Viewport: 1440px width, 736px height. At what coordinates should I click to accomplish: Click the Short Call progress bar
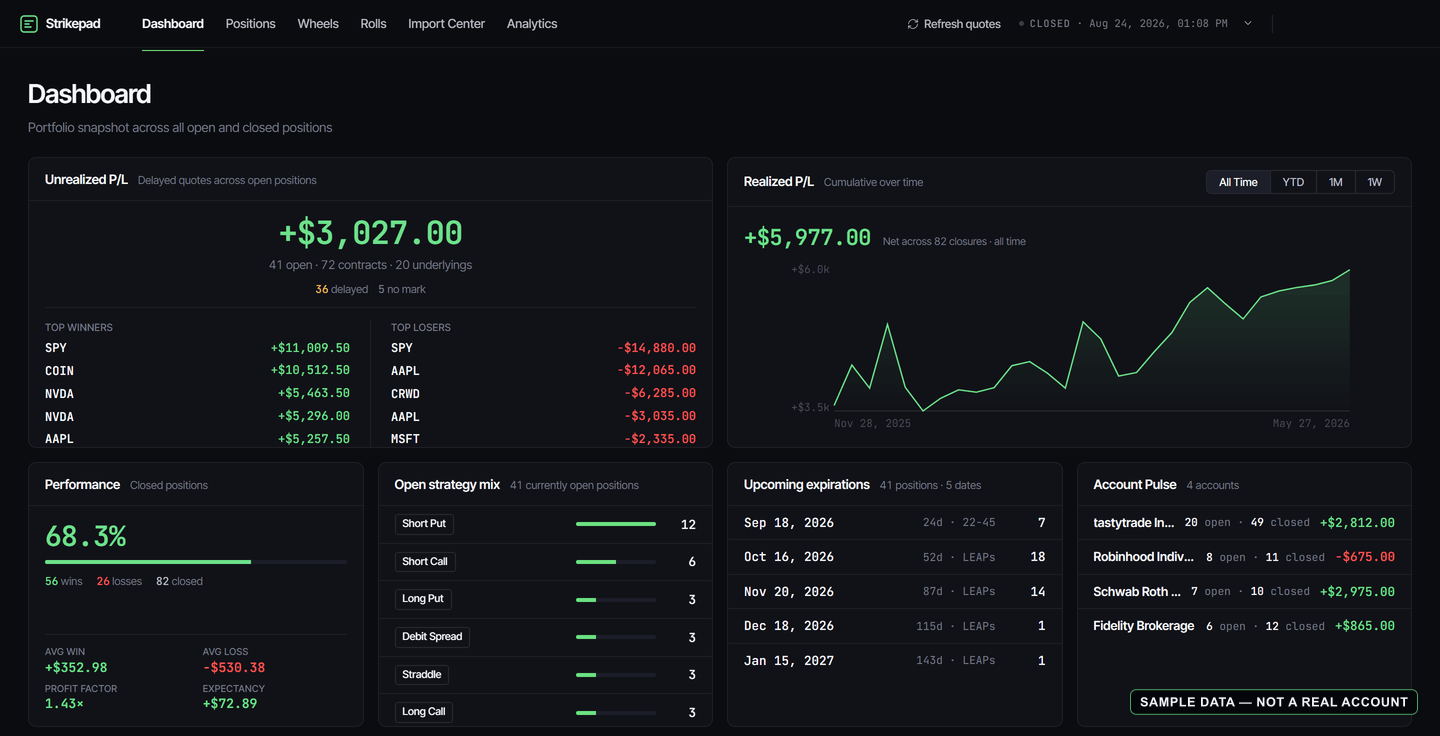point(616,562)
